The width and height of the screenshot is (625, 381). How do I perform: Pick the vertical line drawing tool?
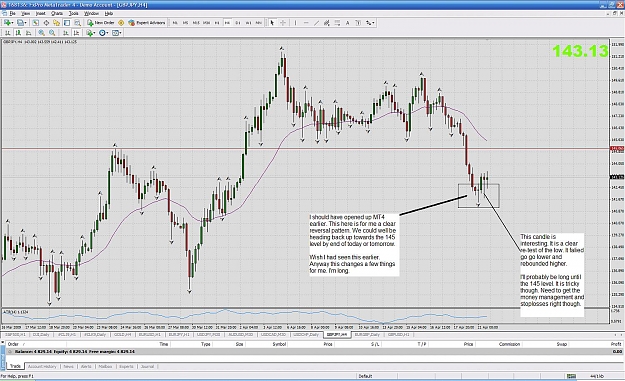click(295, 23)
